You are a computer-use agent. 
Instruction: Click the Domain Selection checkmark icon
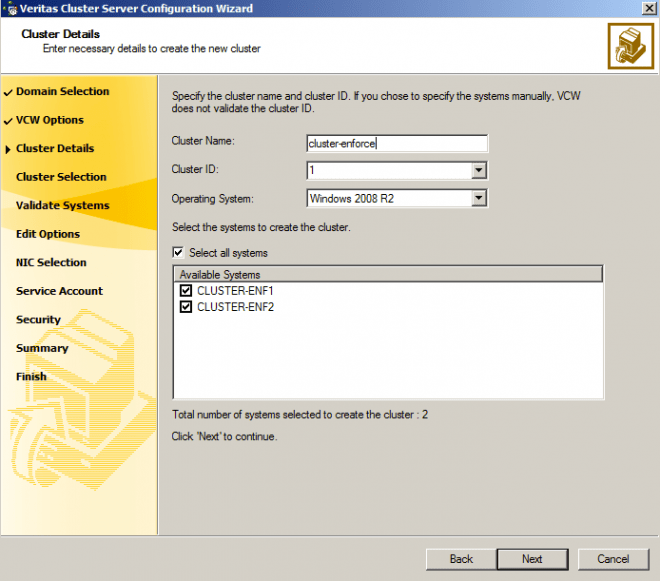tap(8, 92)
